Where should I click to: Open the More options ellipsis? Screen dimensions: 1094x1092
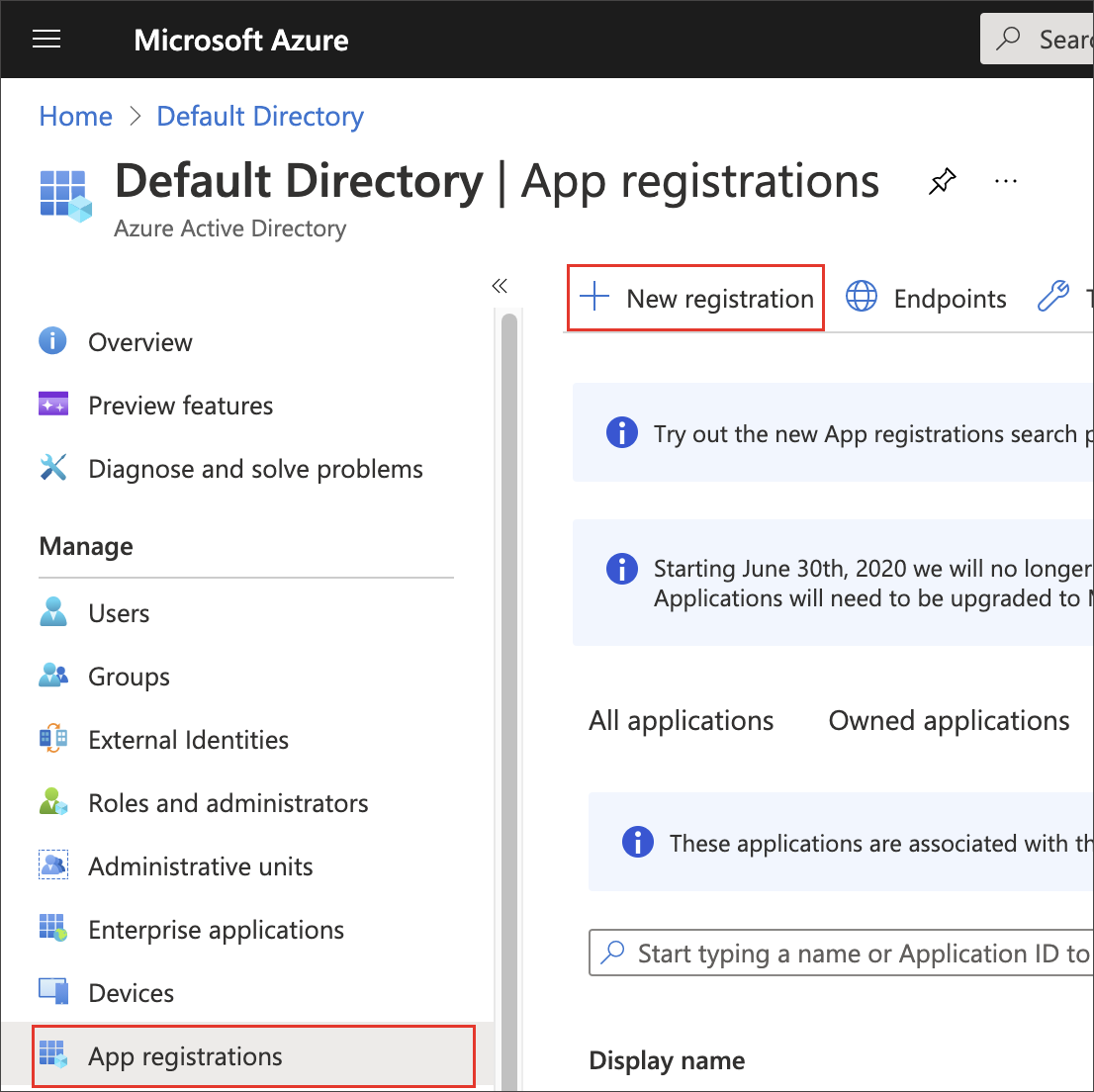[x=1005, y=181]
